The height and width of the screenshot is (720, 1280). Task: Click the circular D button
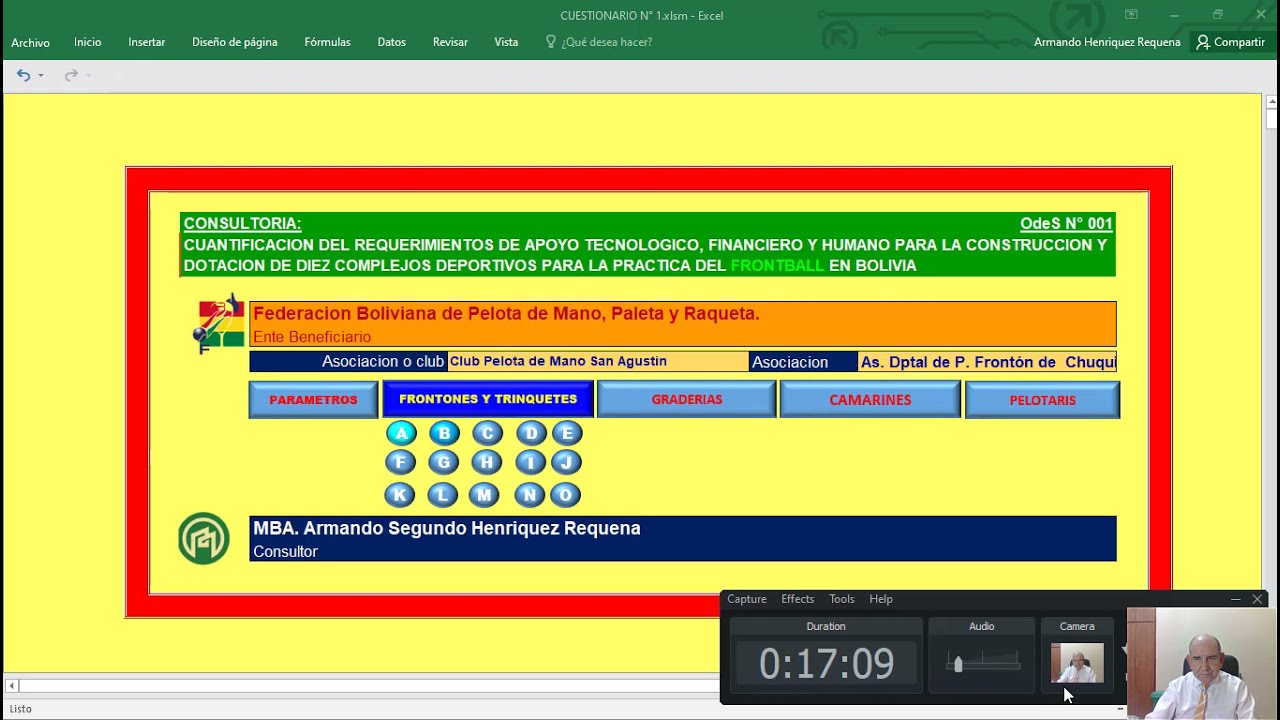[531, 433]
